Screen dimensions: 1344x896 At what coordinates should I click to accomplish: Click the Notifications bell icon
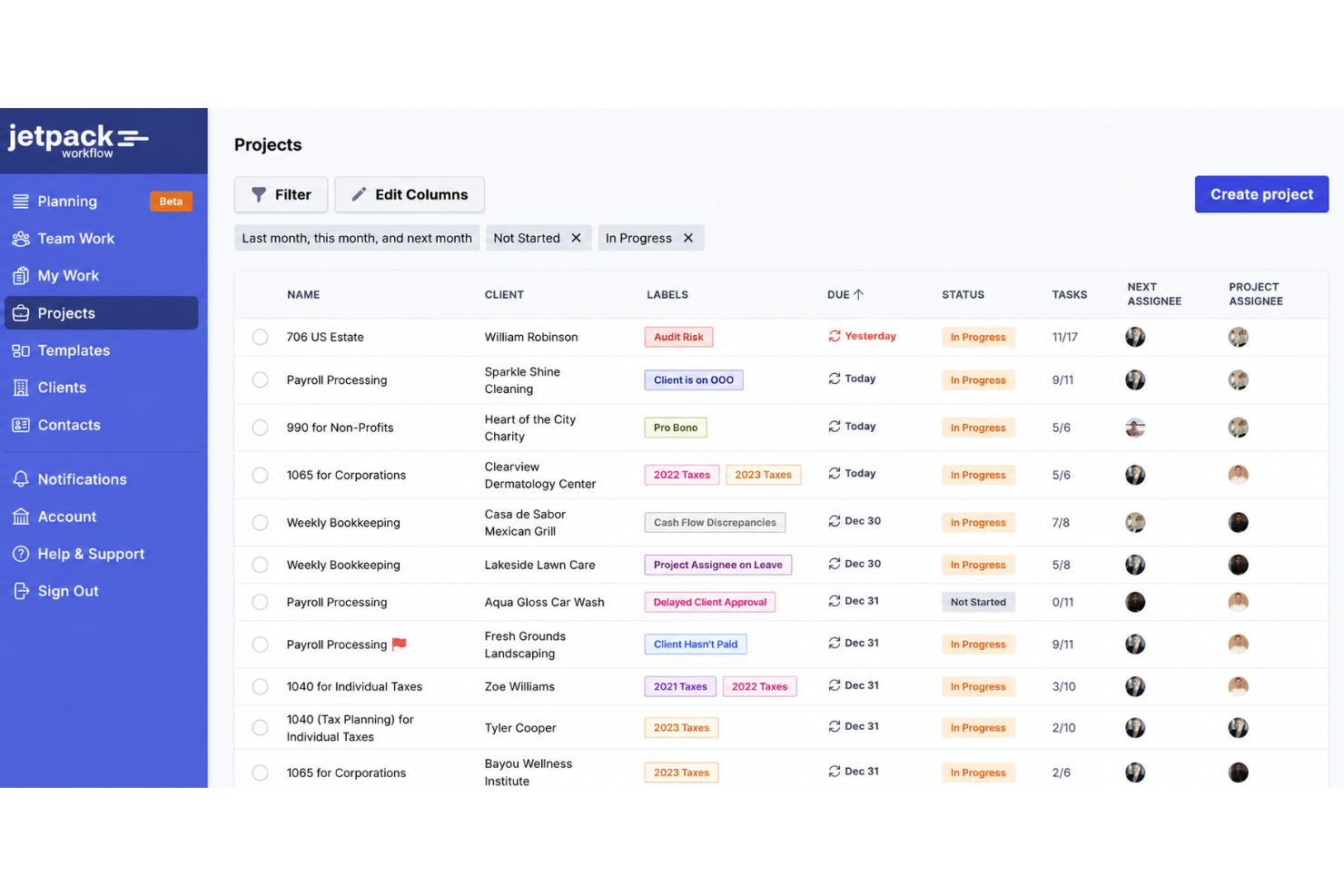[21, 479]
